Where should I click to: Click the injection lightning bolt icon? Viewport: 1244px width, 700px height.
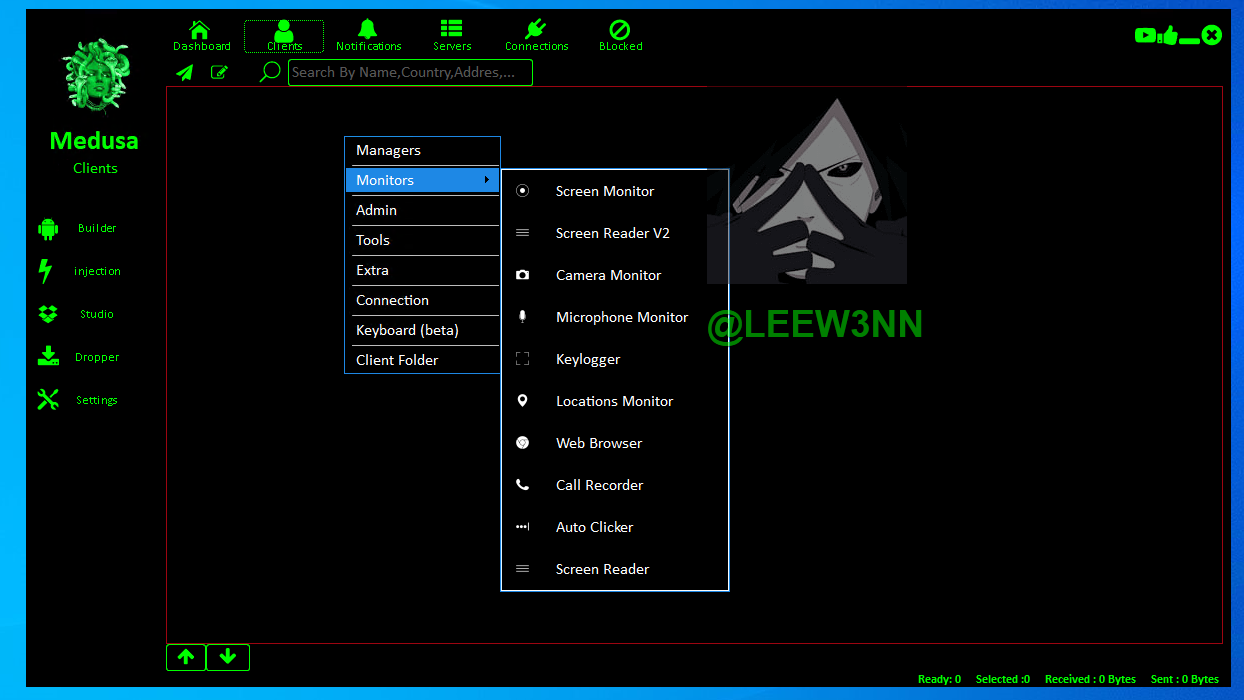pos(45,271)
